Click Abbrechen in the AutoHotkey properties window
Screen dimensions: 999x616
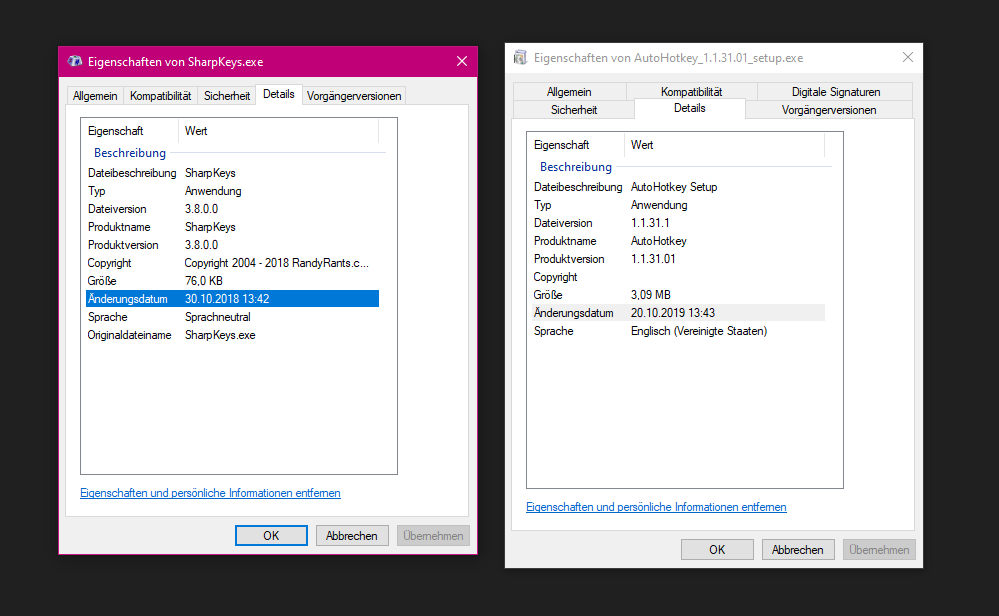(798, 550)
